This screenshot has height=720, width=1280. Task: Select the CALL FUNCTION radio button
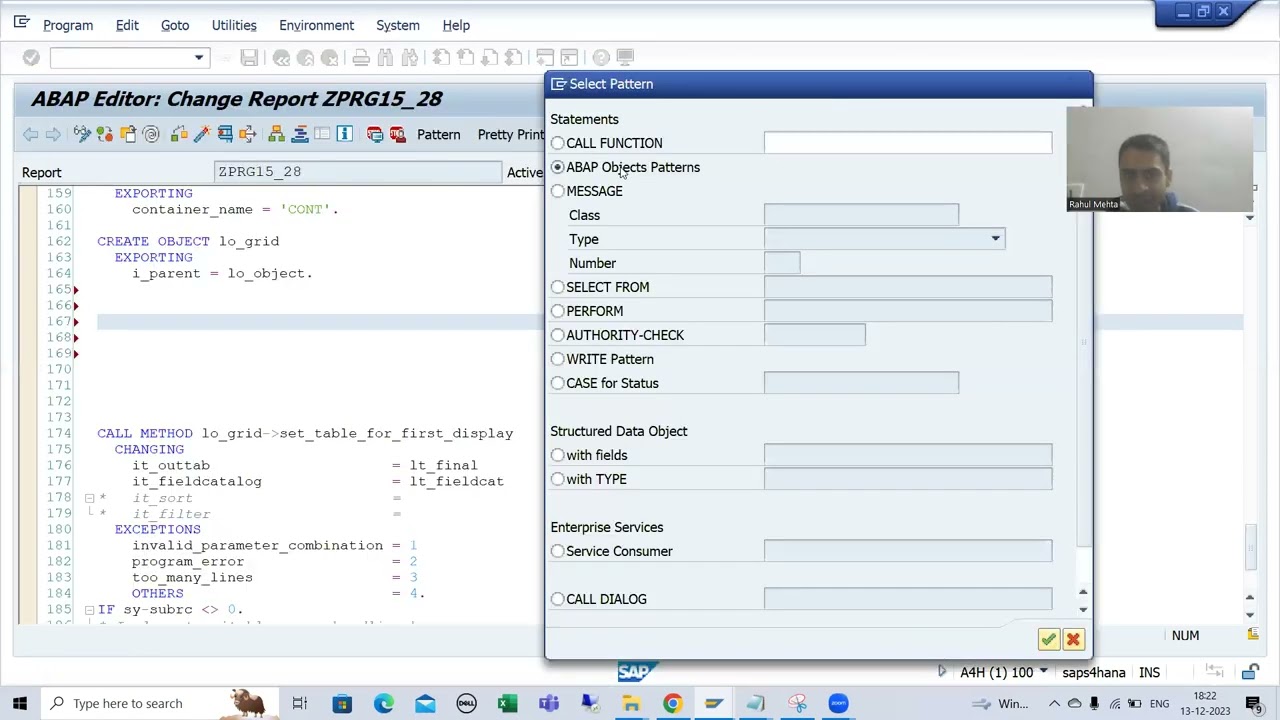pyautogui.click(x=557, y=143)
